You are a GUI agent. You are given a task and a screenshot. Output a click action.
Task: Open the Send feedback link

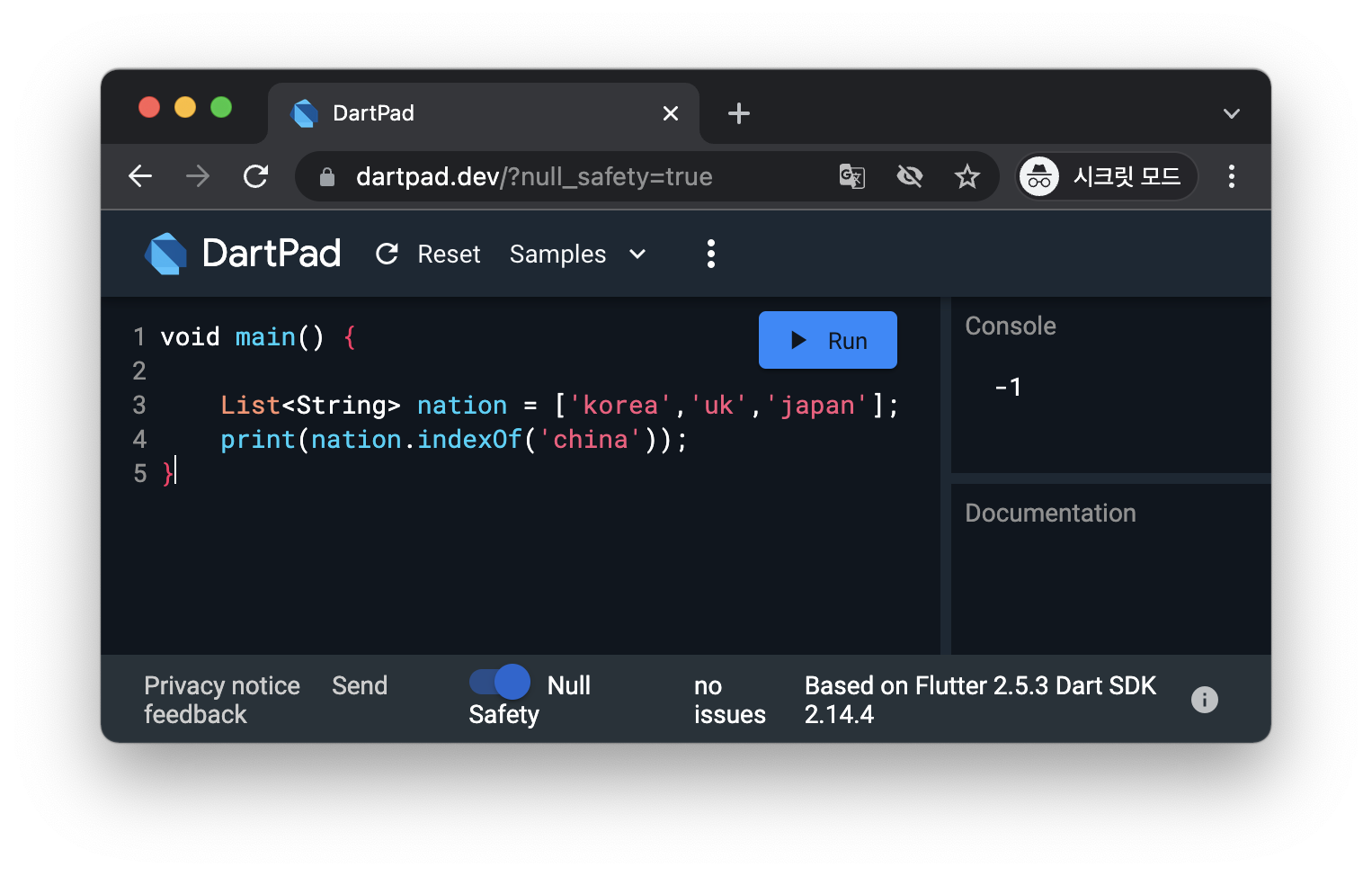266,700
